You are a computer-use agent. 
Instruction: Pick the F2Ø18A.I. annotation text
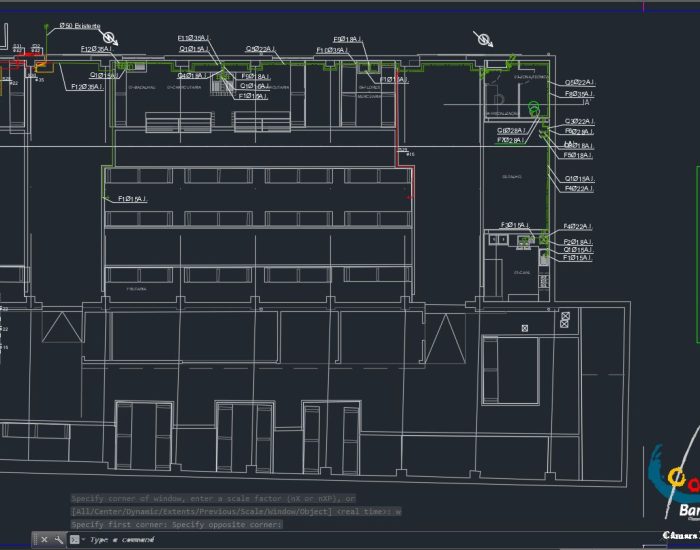(x=578, y=242)
